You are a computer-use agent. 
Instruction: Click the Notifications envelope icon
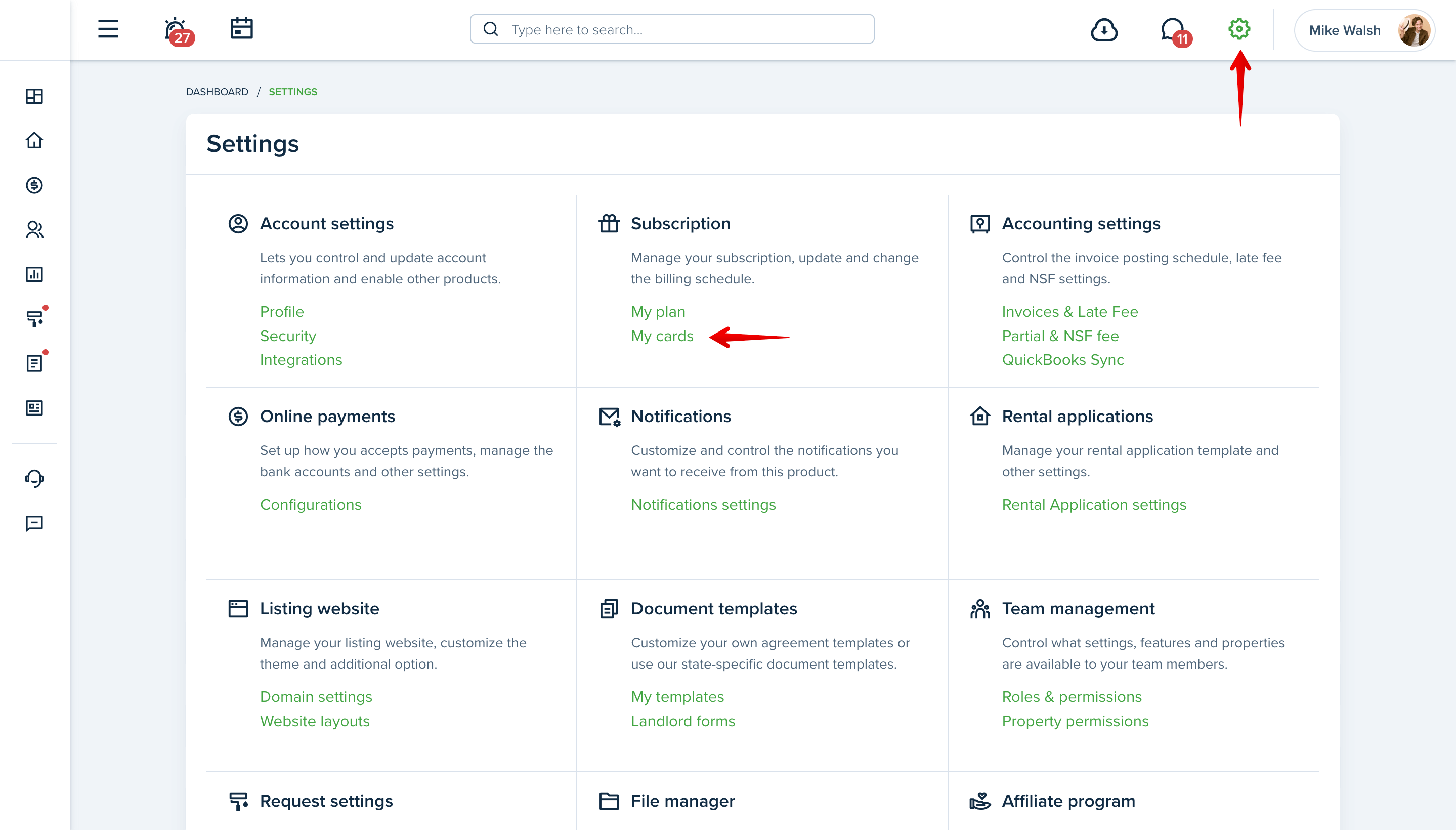click(x=610, y=417)
